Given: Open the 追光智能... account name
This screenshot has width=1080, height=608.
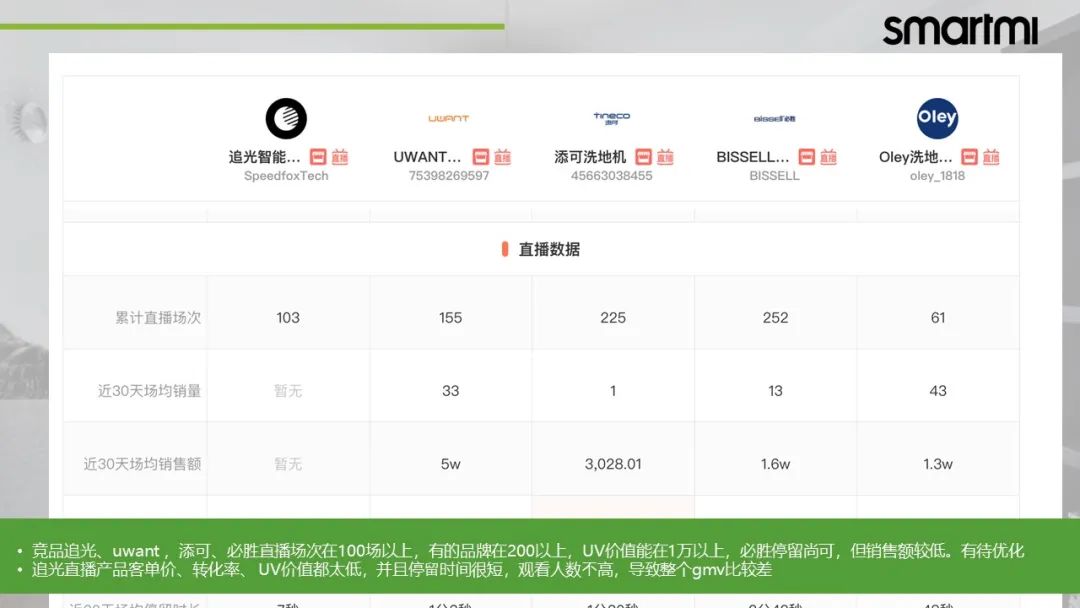Looking at the screenshot, I should tap(264, 157).
